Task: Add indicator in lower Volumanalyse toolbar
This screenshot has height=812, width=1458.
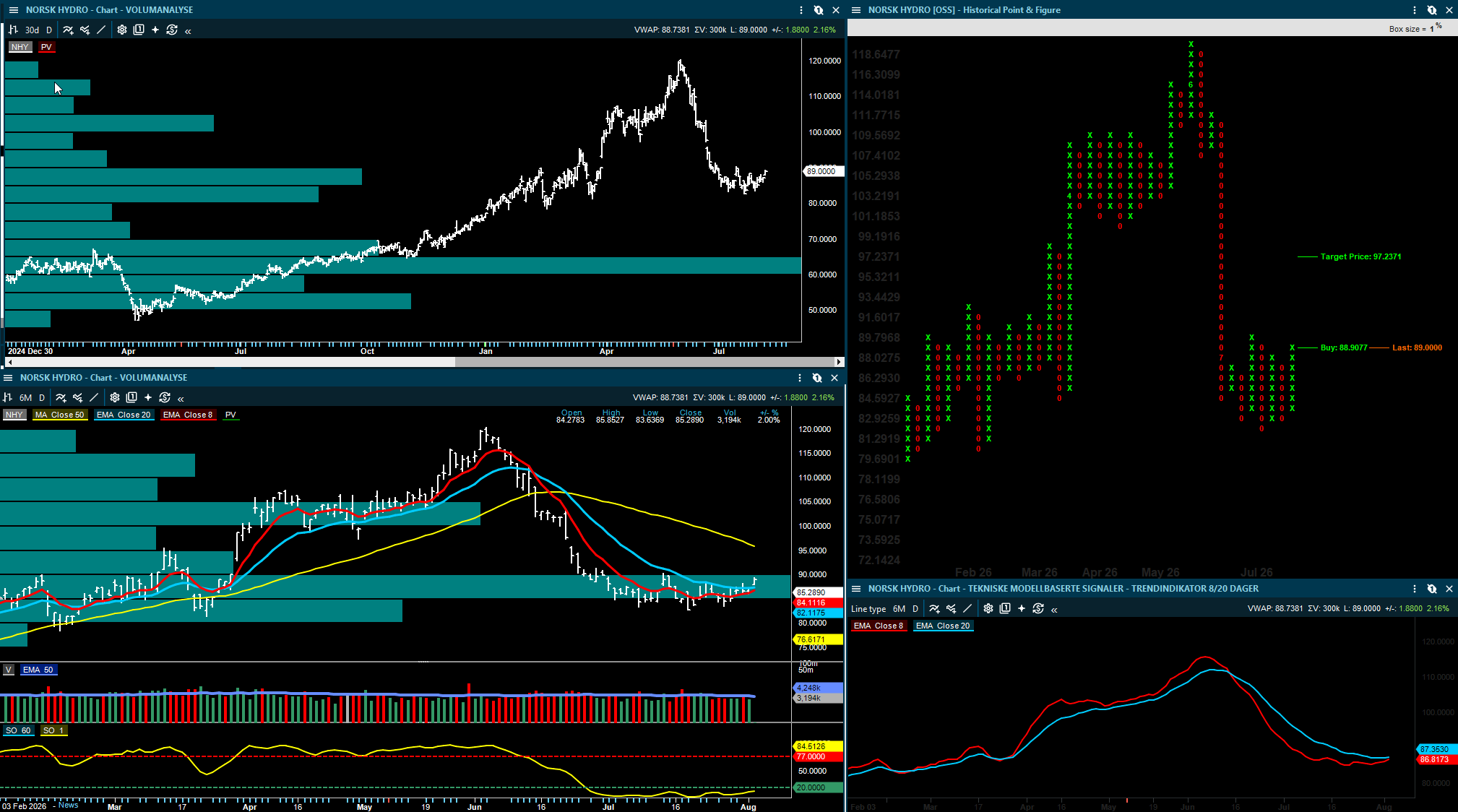Action: click(x=61, y=397)
